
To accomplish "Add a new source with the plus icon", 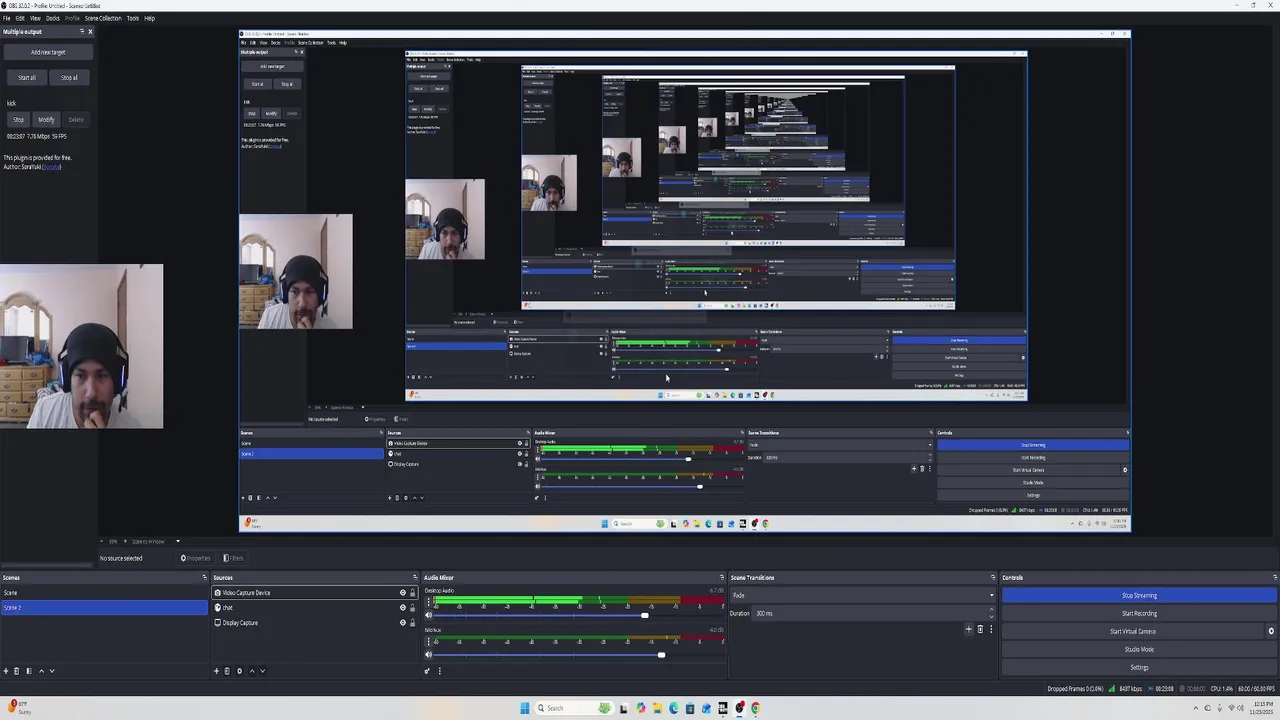I will [216, 671].
